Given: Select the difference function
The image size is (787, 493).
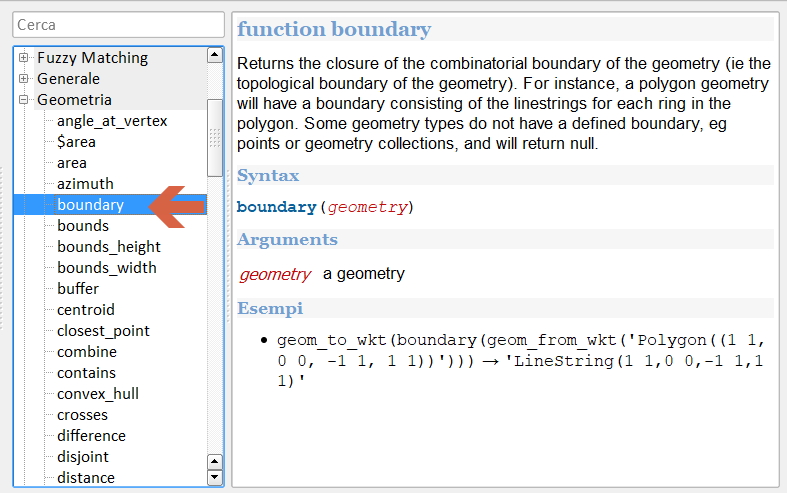Looking at the screenshot, I should 91,436.
